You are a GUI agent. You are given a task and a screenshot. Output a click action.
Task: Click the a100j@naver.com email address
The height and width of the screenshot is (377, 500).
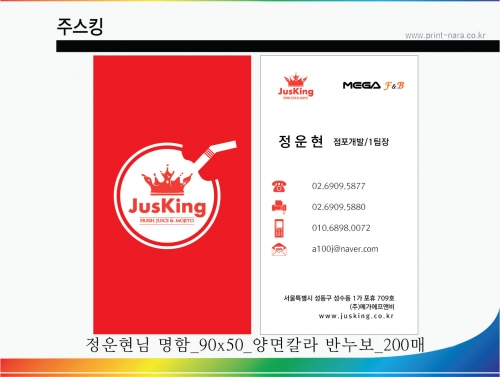click(345, 249)
